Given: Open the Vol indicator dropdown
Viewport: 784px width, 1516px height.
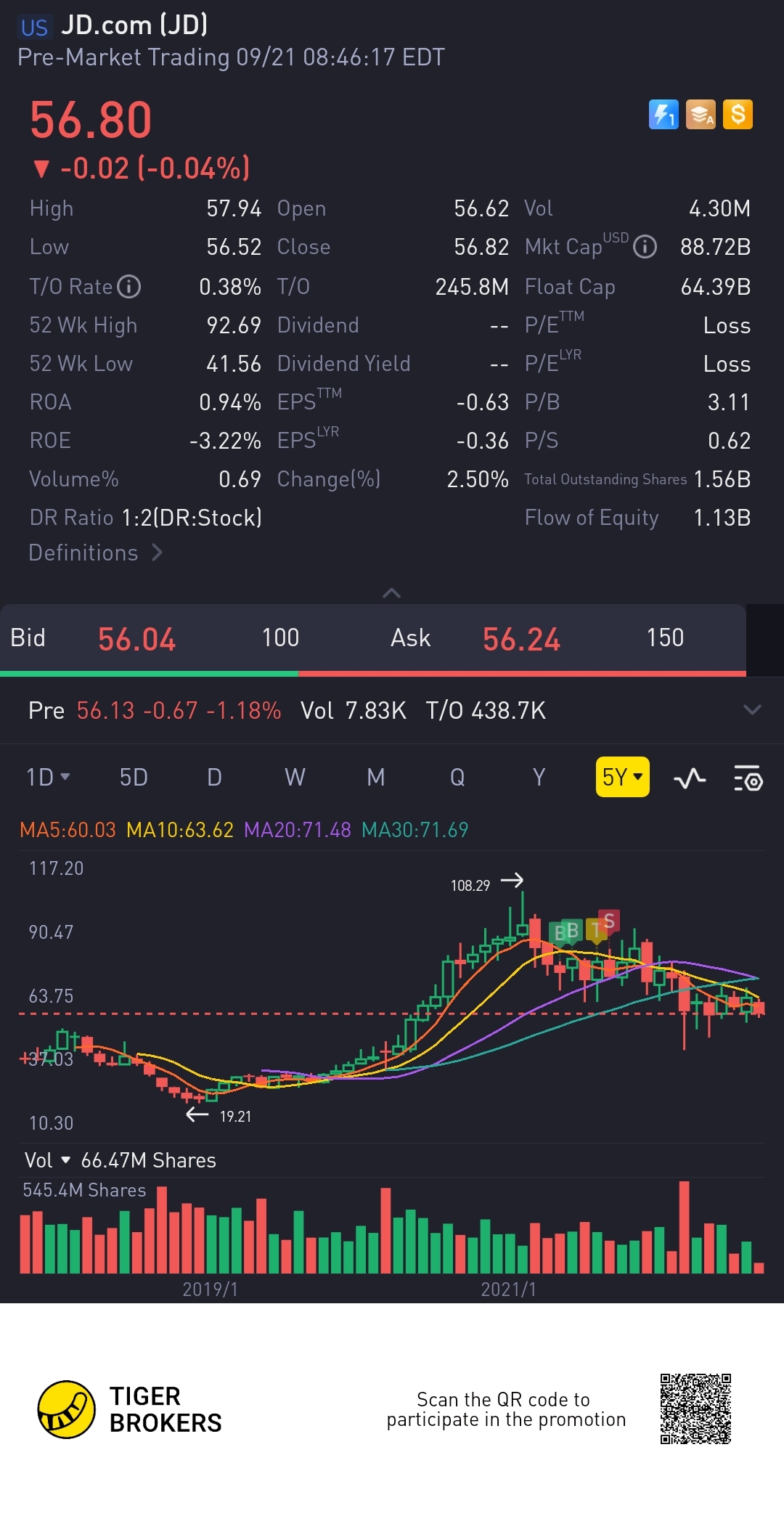Looking at the screenshot, I should pos(47,1160).
